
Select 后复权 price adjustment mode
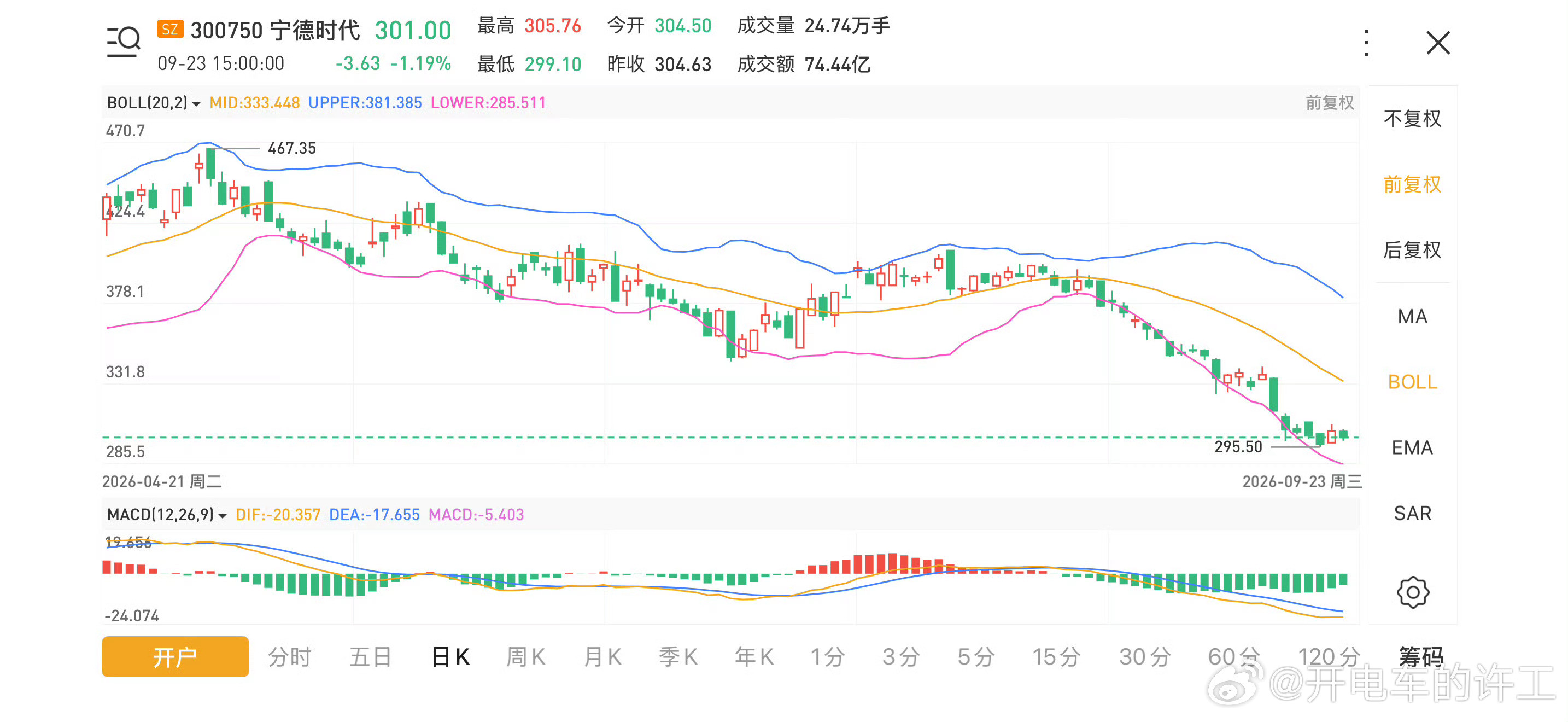coord(1412,249)
